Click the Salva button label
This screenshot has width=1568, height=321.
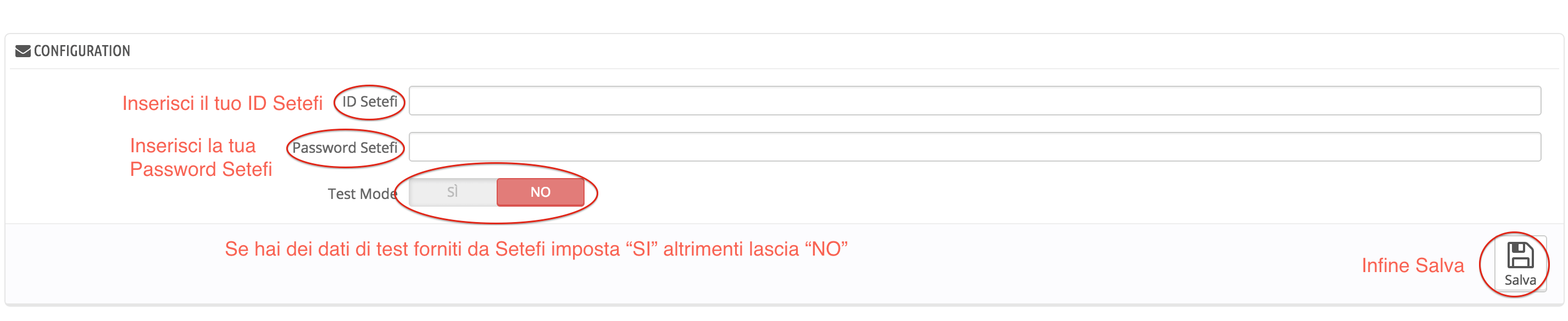1520,280
